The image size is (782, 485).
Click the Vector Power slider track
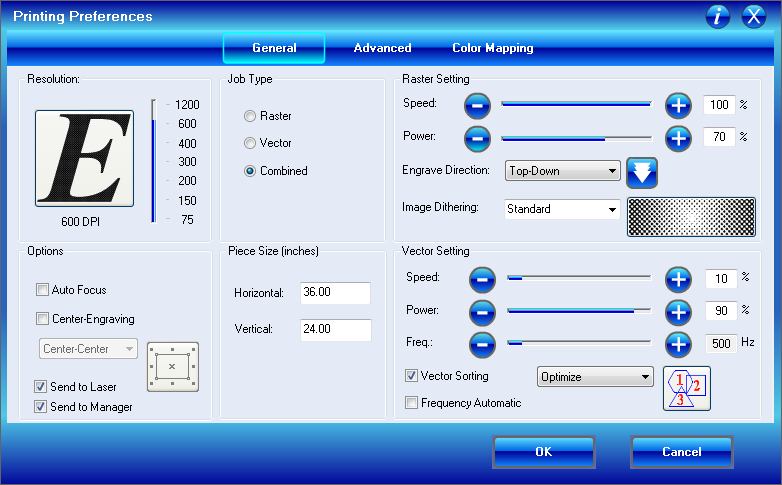click(x=579, y=311)
